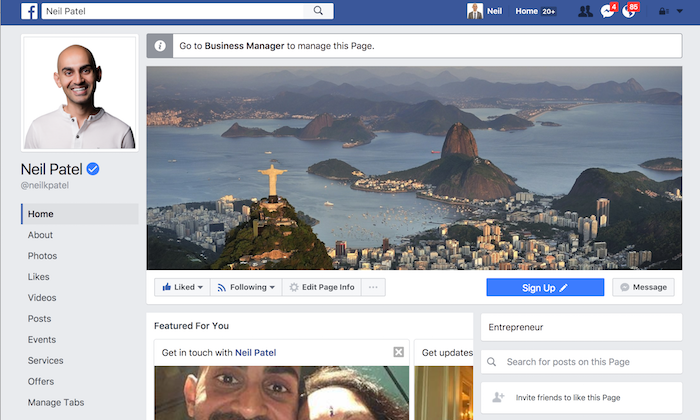Click the info icon beside Business Manager notice

tap(161, 46)
